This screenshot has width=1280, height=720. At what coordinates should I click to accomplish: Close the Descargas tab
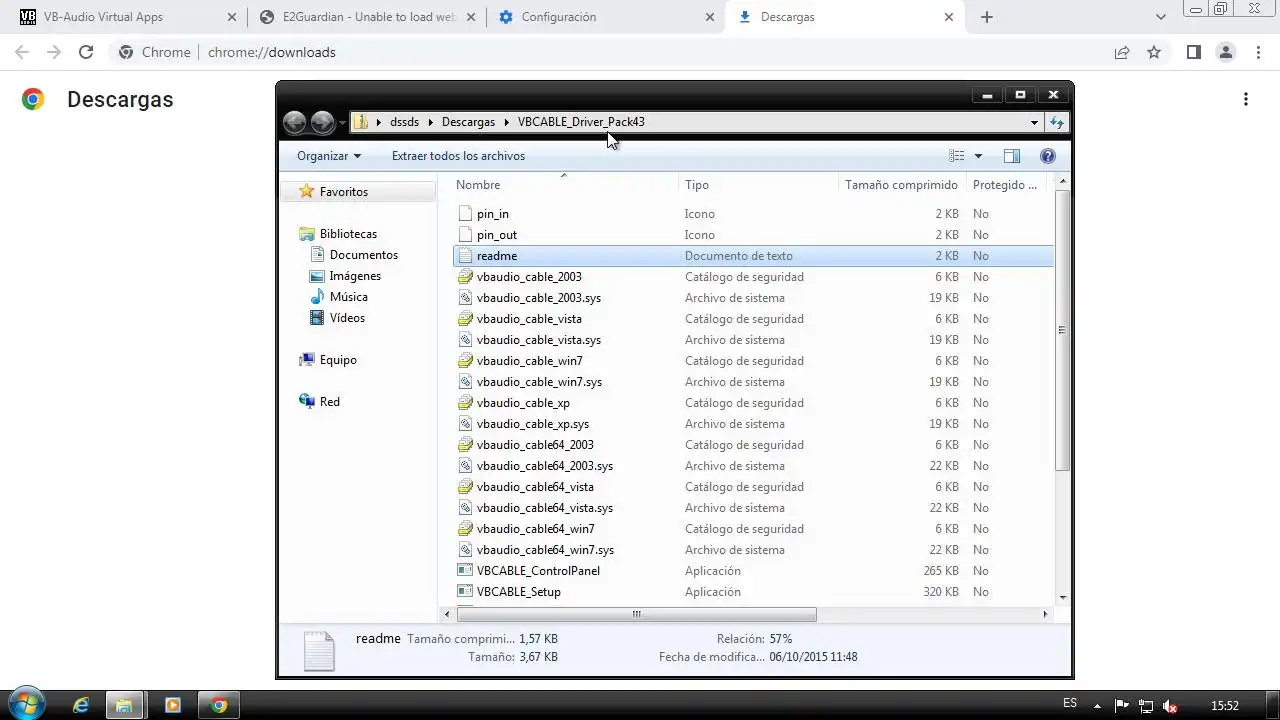point(950,17)
